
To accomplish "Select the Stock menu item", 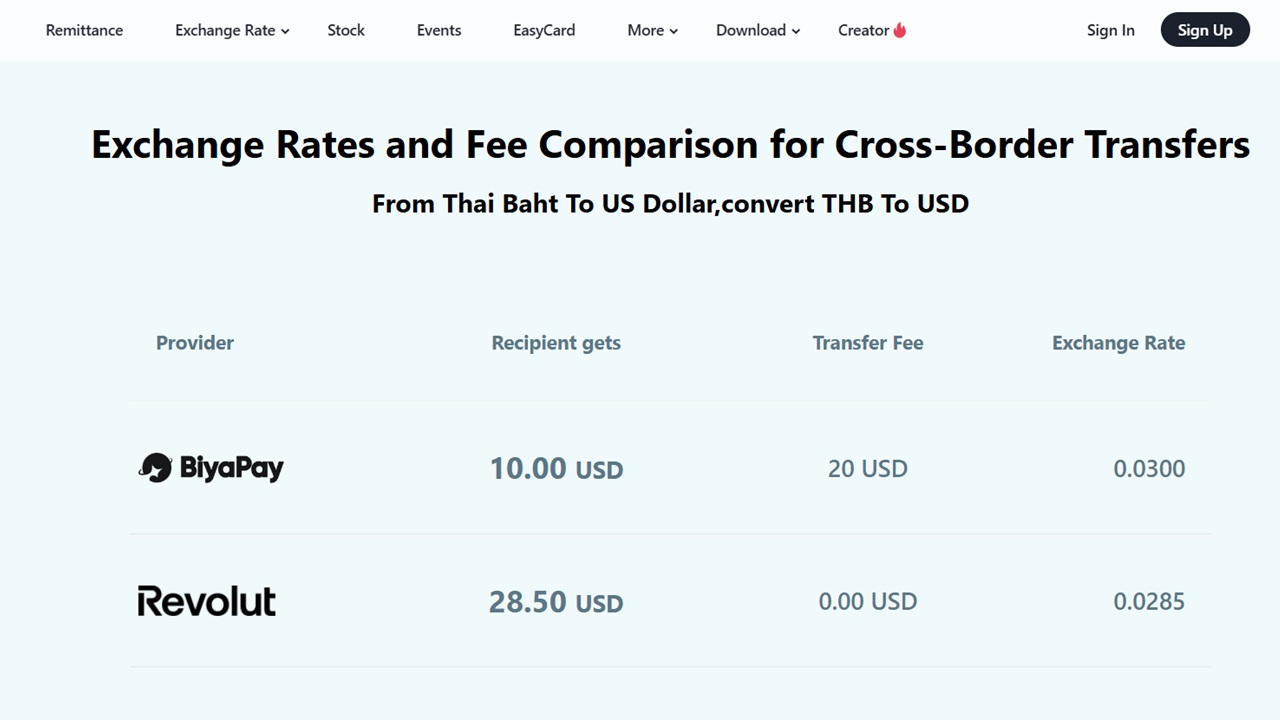I will 346,30.
